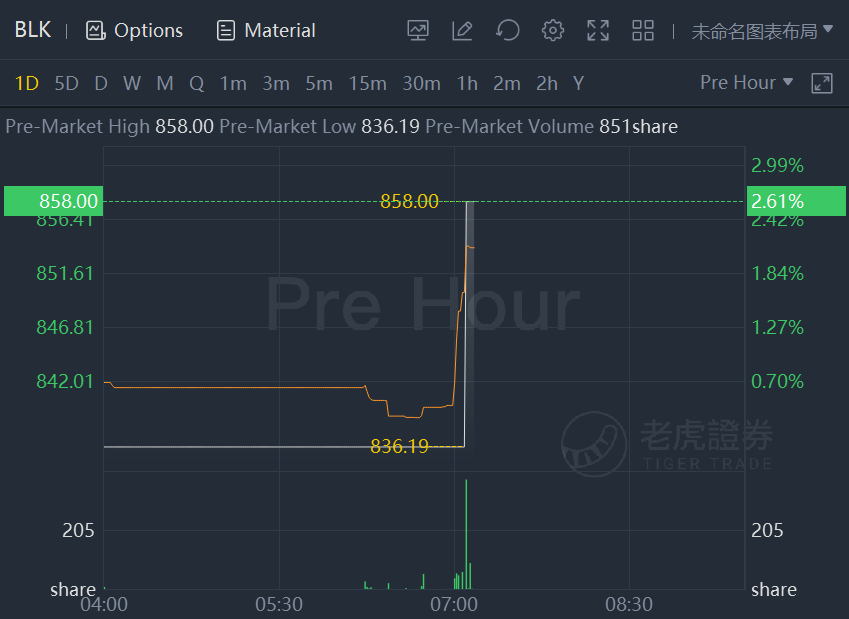Select the W weekly timeframe
This screenshot has height=619, width=849.
[x=132, y=83]
